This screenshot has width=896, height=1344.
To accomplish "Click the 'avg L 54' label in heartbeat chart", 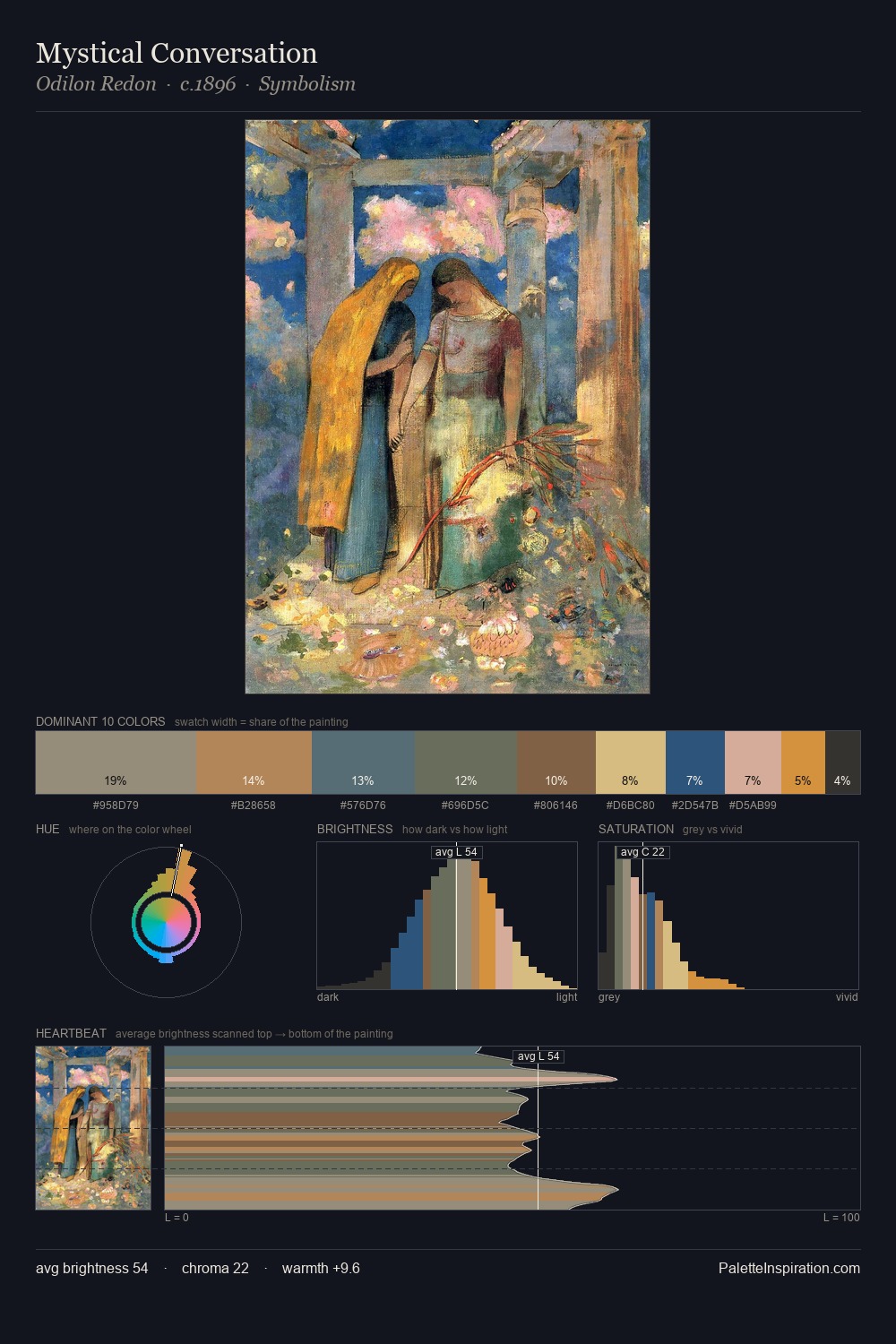I will click(x=538, y=1056).
